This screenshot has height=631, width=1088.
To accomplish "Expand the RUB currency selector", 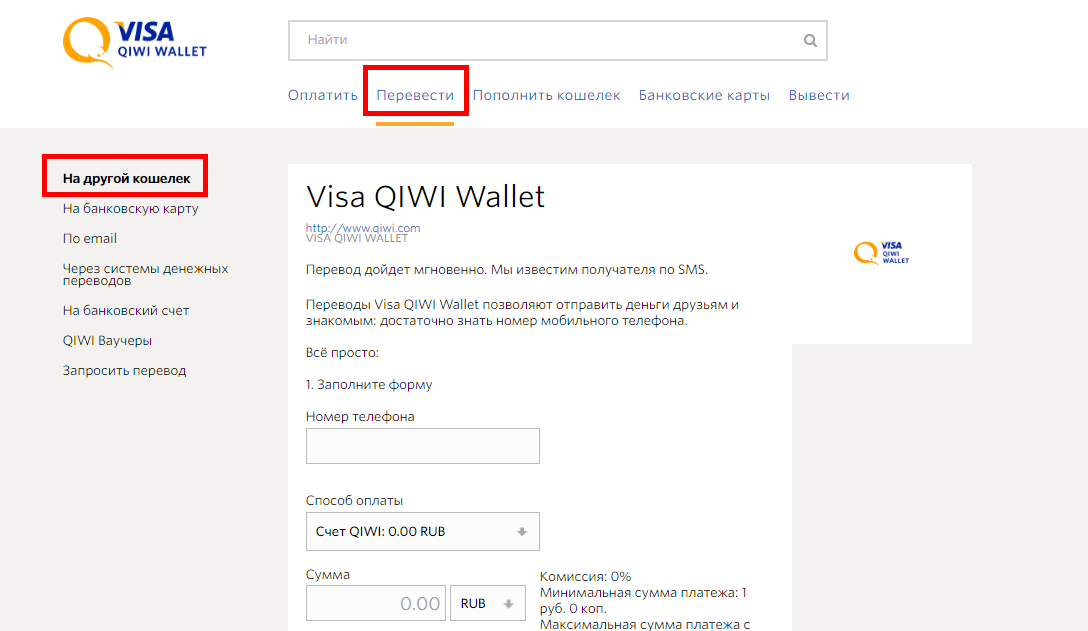I will pyautogui.click(x=488, y=603).
